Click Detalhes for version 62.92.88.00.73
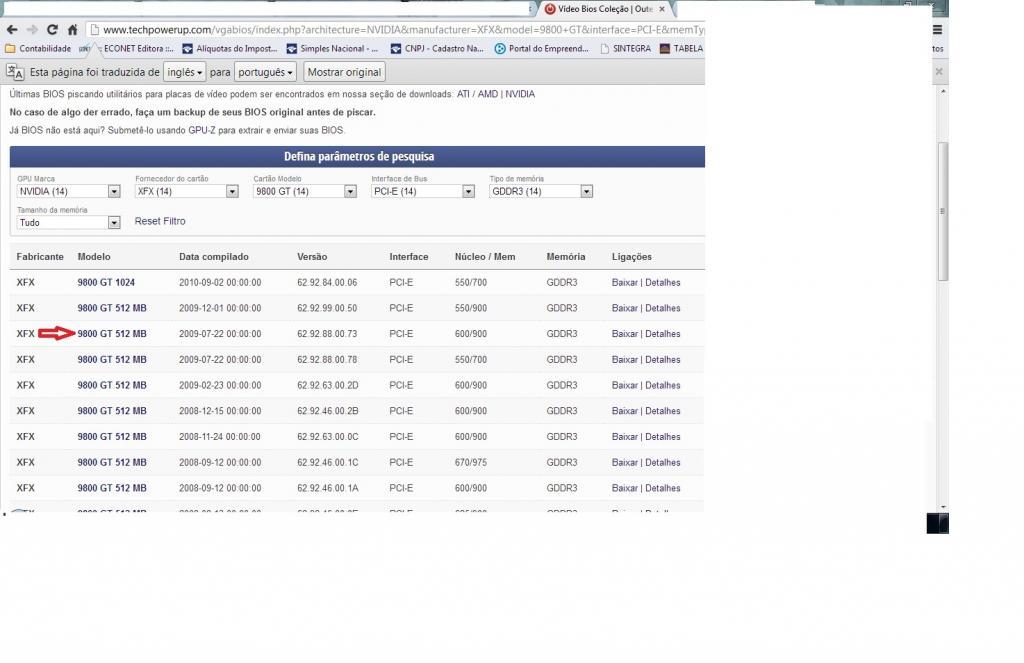This screenshot has height=663, width=1024. (x=663, y=334)
